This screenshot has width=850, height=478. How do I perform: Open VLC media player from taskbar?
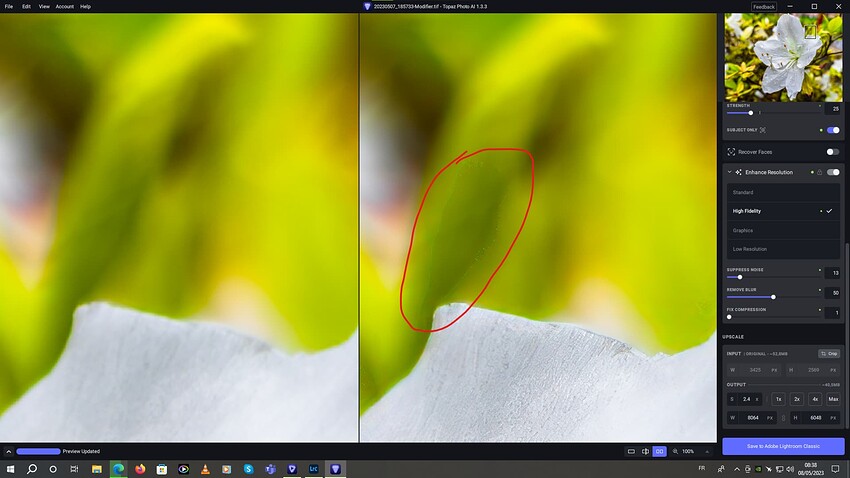205,468
